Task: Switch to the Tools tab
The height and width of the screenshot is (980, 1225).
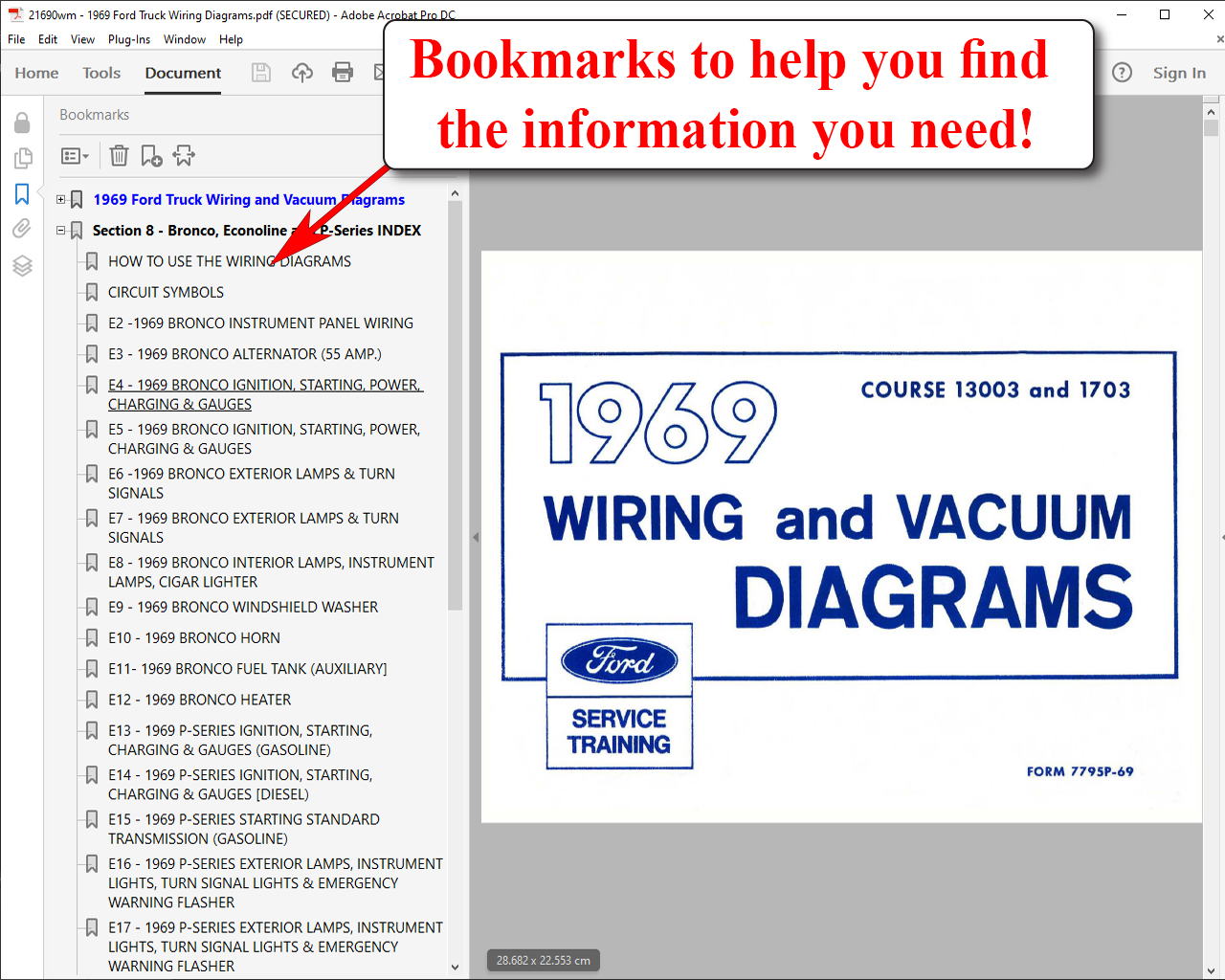Action: pyautogui.click(x=101, y=73)
